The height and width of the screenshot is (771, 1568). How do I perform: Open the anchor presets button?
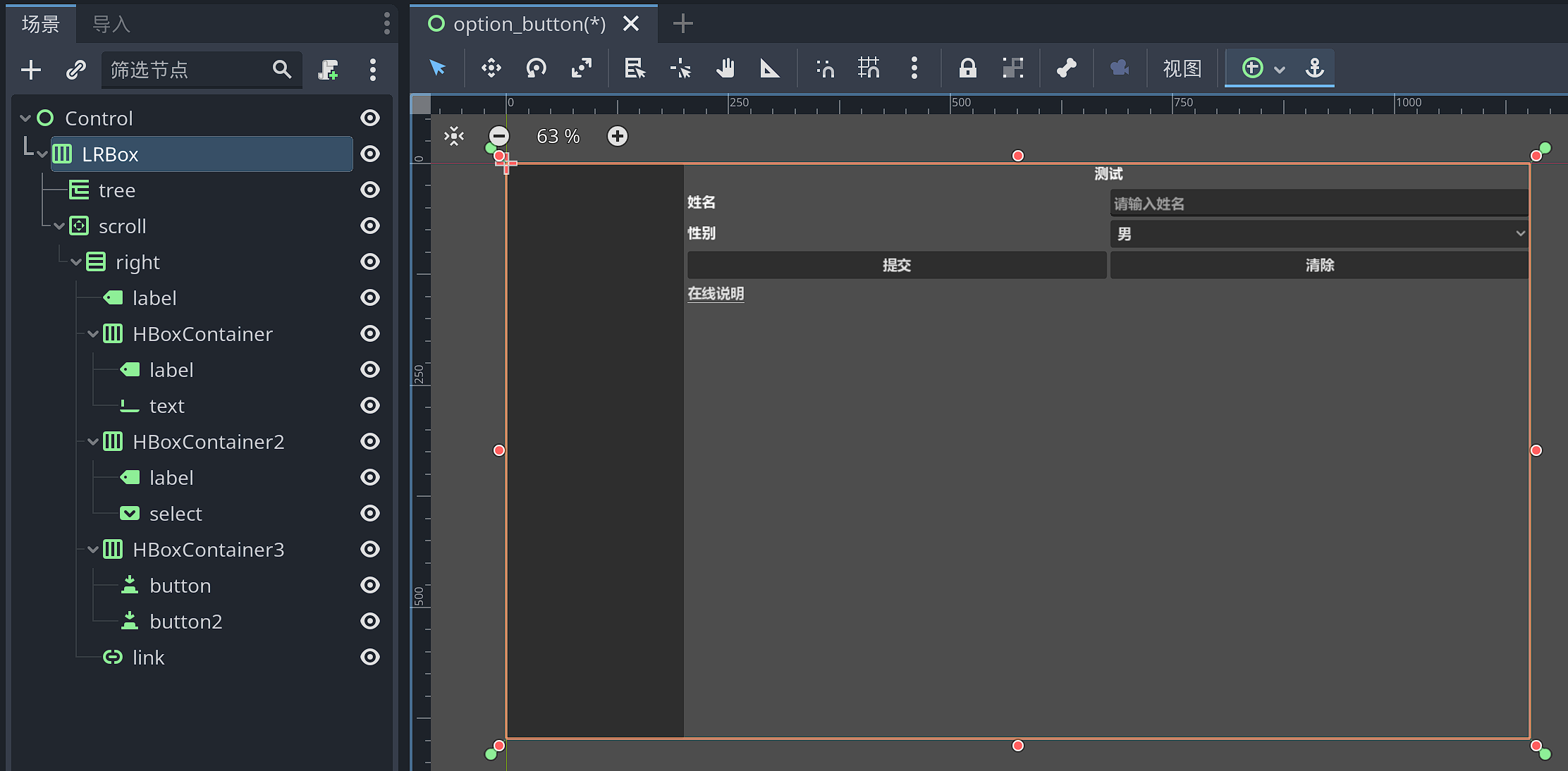pyautogui.click(x=1315, y=68)
